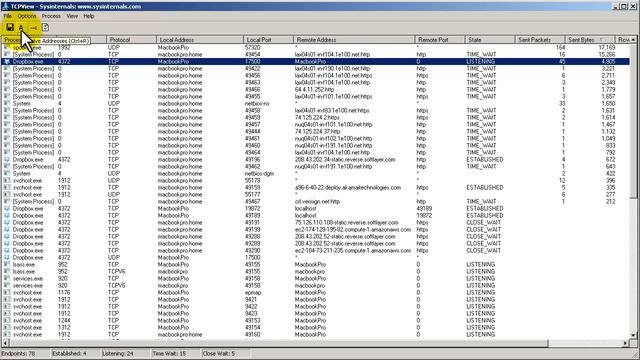The height and width of the screenshot is (360, 640).
Task: Sort by the Local Address column header
Action: 200,40
